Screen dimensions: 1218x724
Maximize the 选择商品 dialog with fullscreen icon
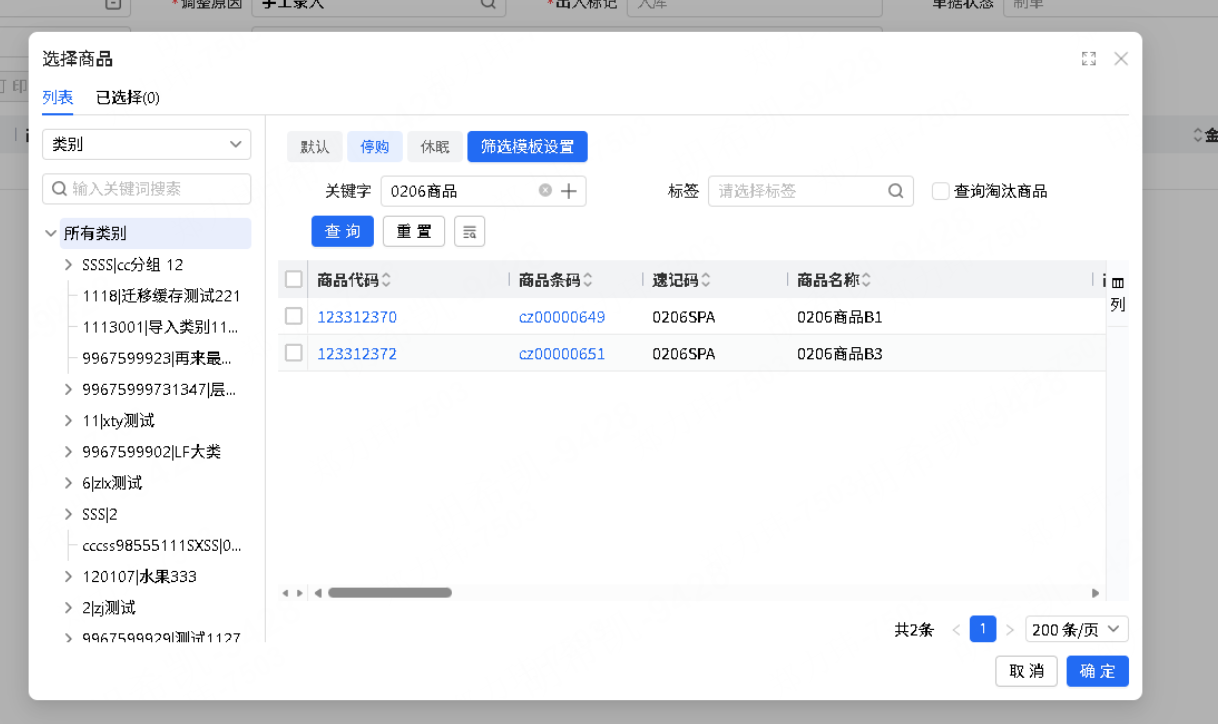pos(1089,59)
